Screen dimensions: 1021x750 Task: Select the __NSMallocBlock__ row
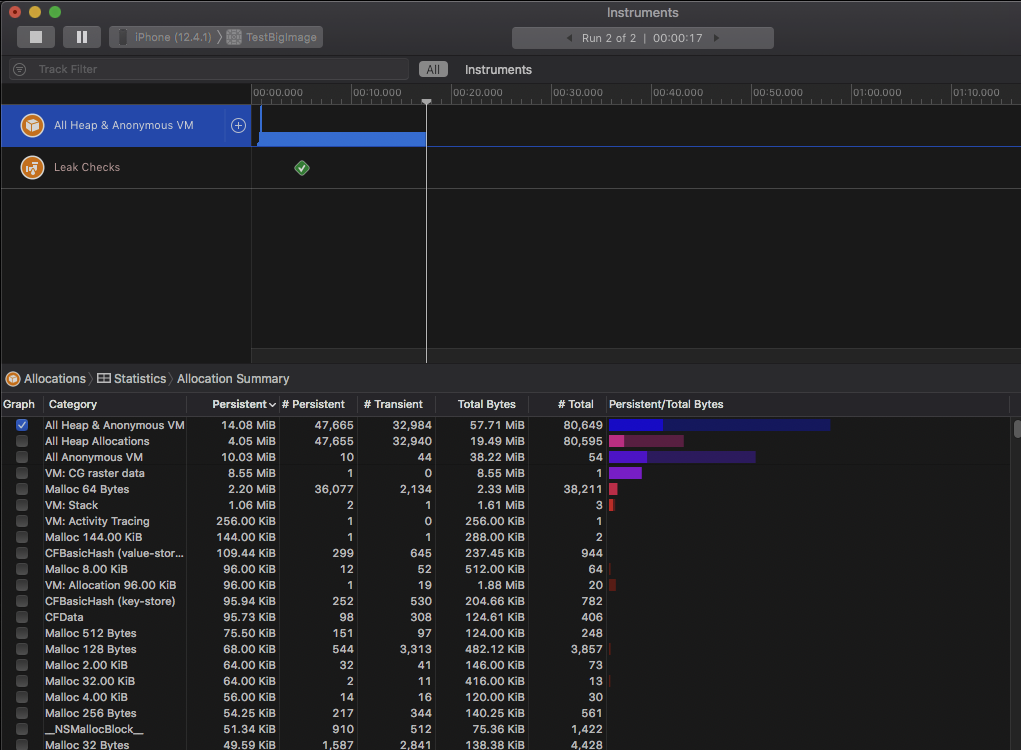505,729
